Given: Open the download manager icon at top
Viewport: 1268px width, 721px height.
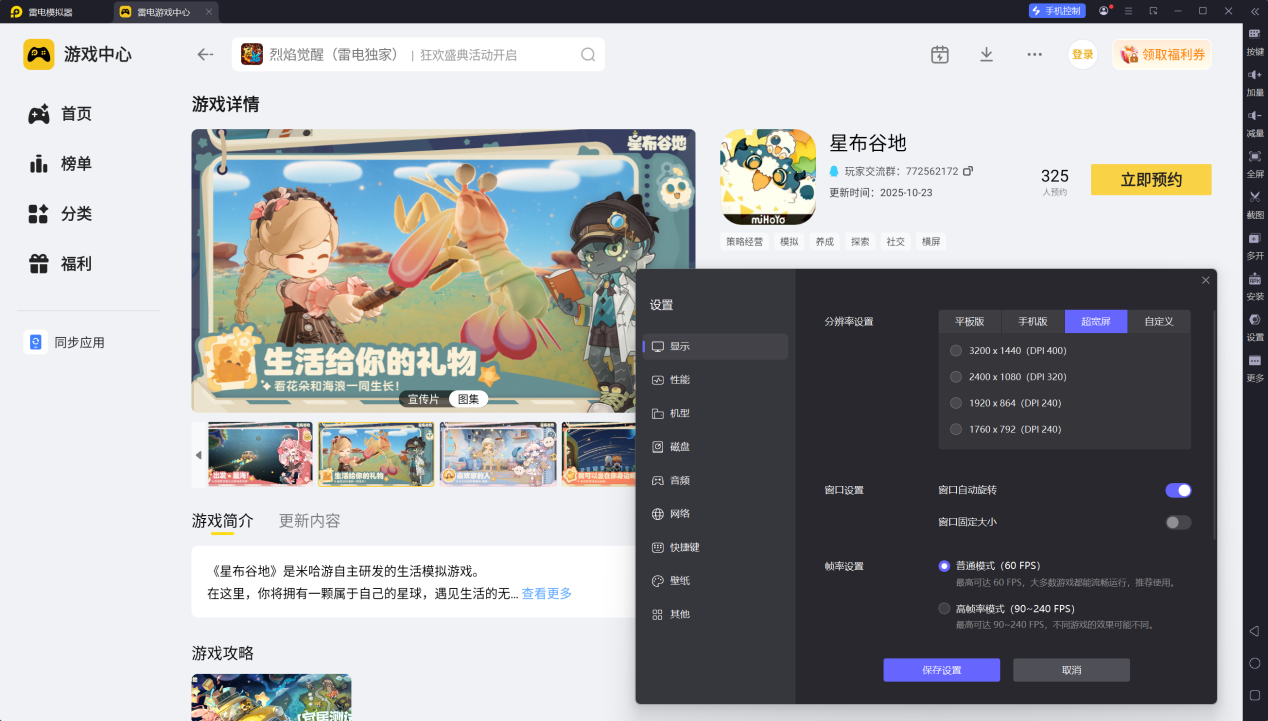Looking at the screenshot, I should [986, 55].
